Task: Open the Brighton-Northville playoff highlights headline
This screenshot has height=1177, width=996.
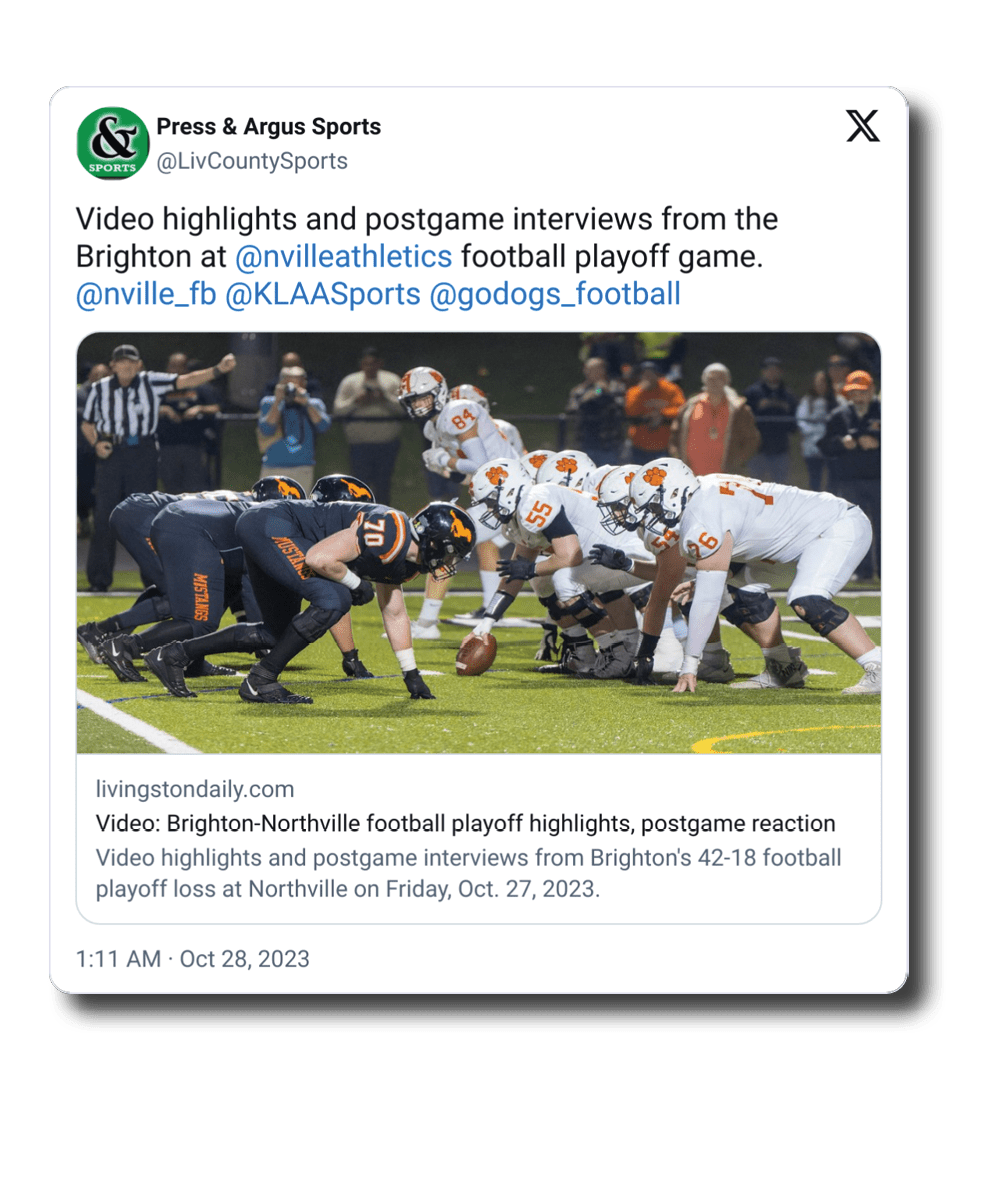Action: [x=465, y=823]
